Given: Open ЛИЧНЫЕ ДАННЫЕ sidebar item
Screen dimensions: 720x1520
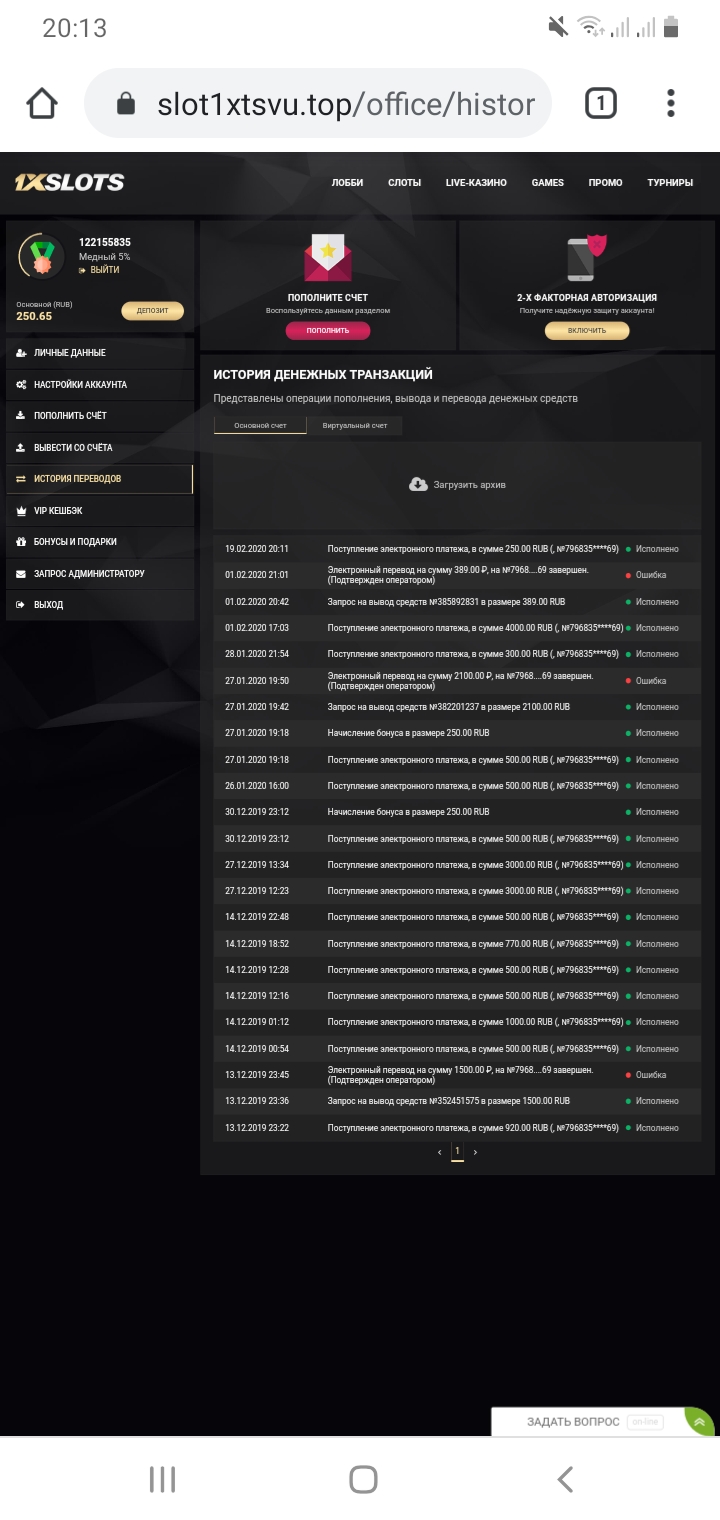Looking at the screenshot, I should (99, 353).
